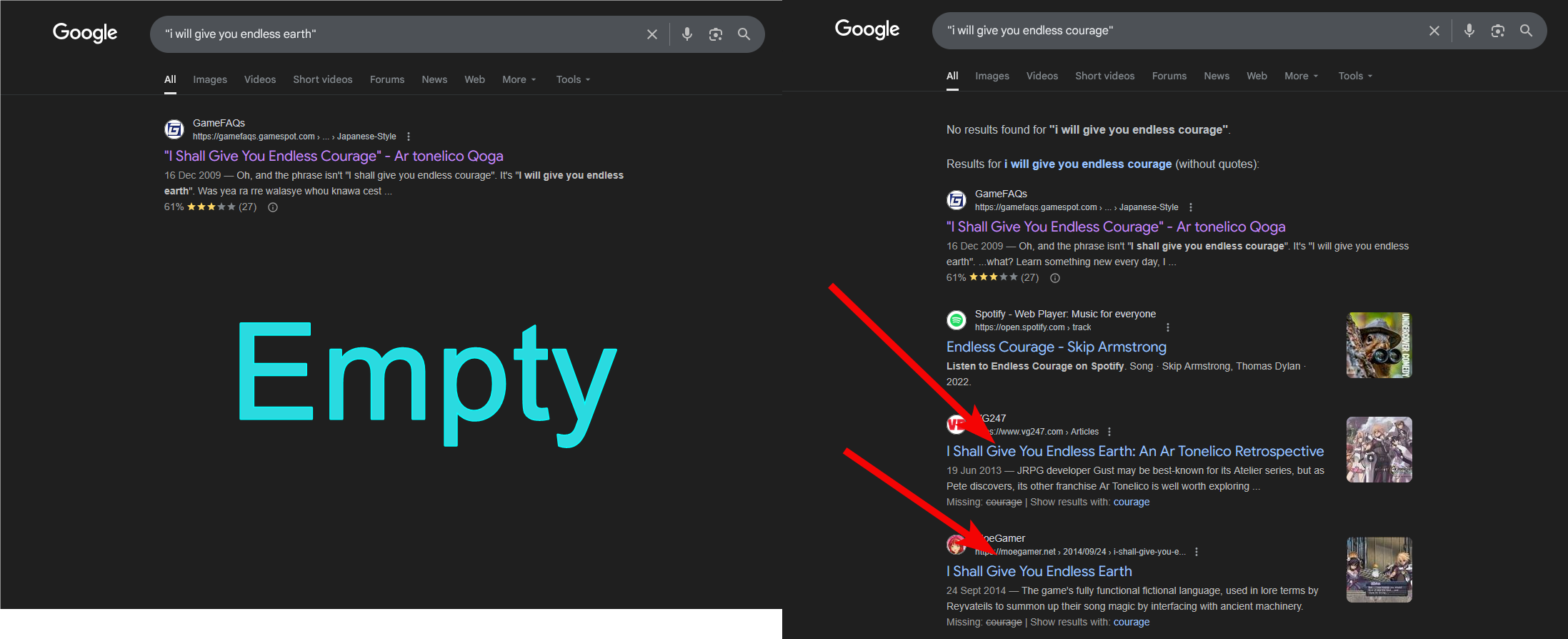Click the Spotify result thumbnail image

[1379, 345]
